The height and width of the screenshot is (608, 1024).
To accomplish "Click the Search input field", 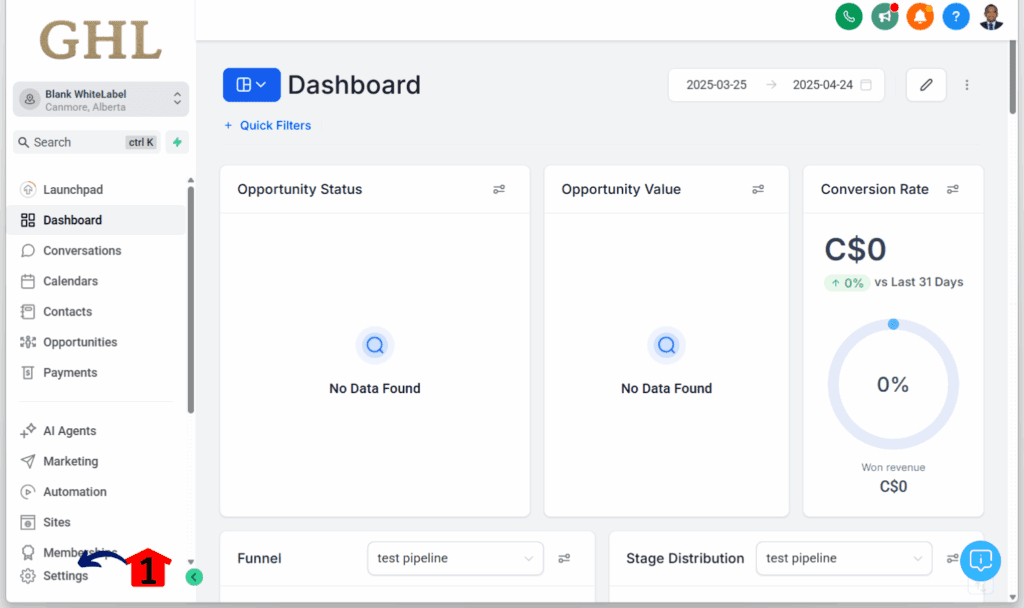I will [x=86, y=142].
